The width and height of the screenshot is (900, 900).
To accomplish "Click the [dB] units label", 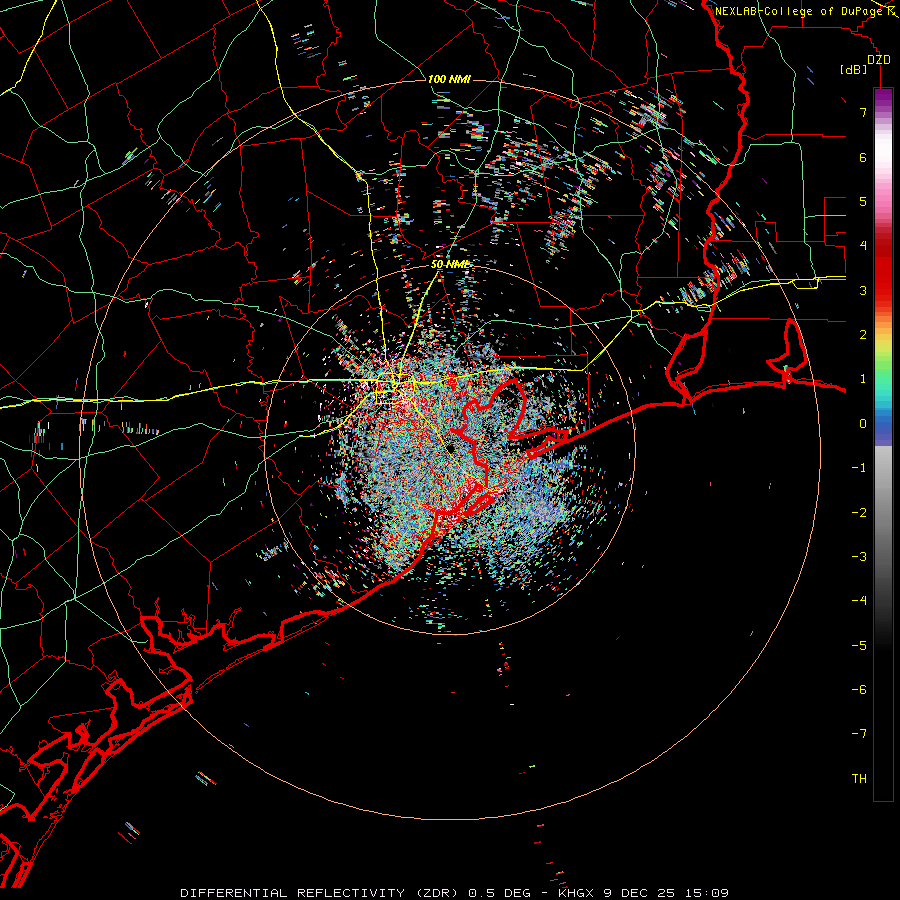I will pyautogui.click(x=854, y=69).
